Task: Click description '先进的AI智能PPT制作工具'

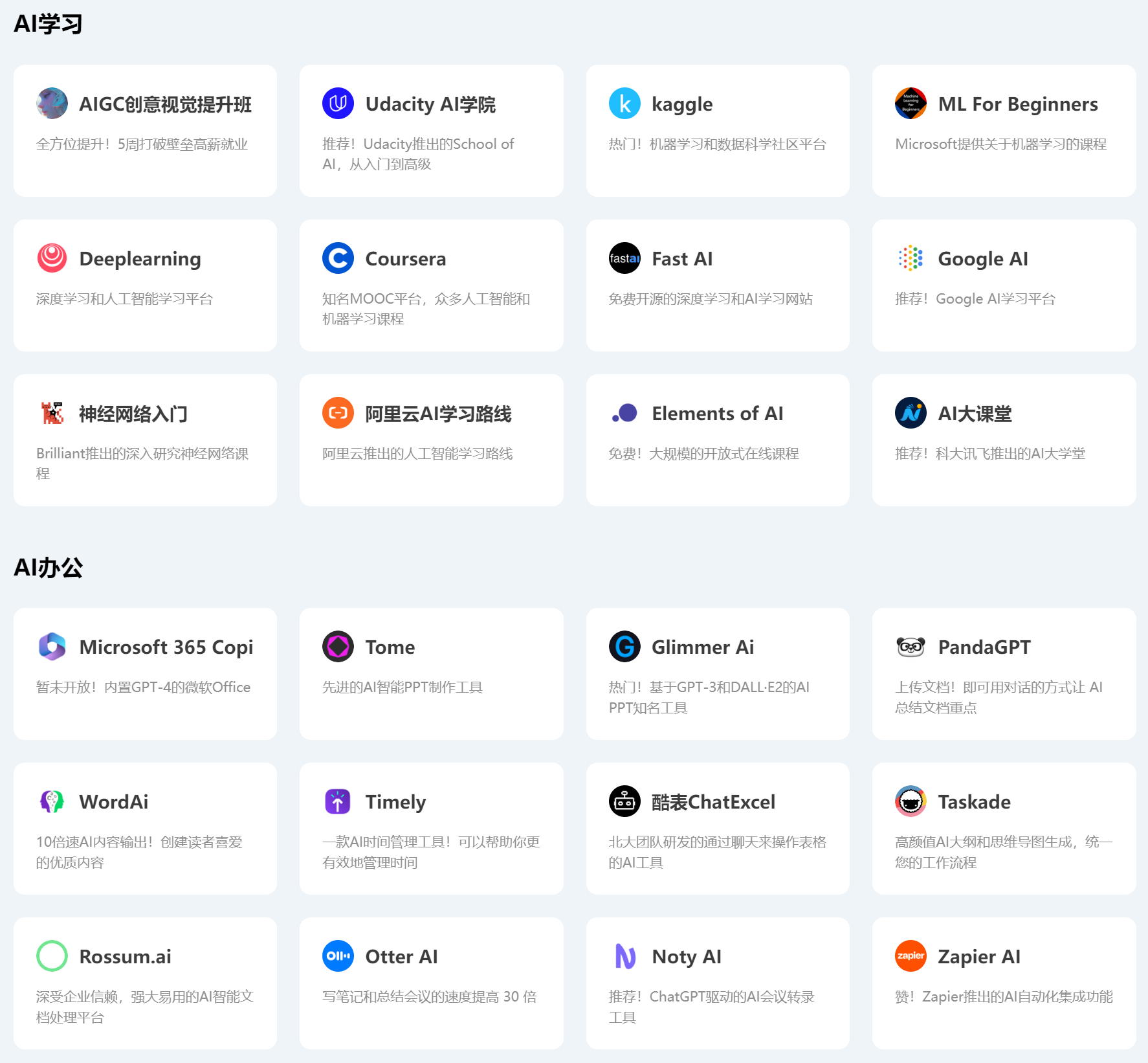Action: 403,688
